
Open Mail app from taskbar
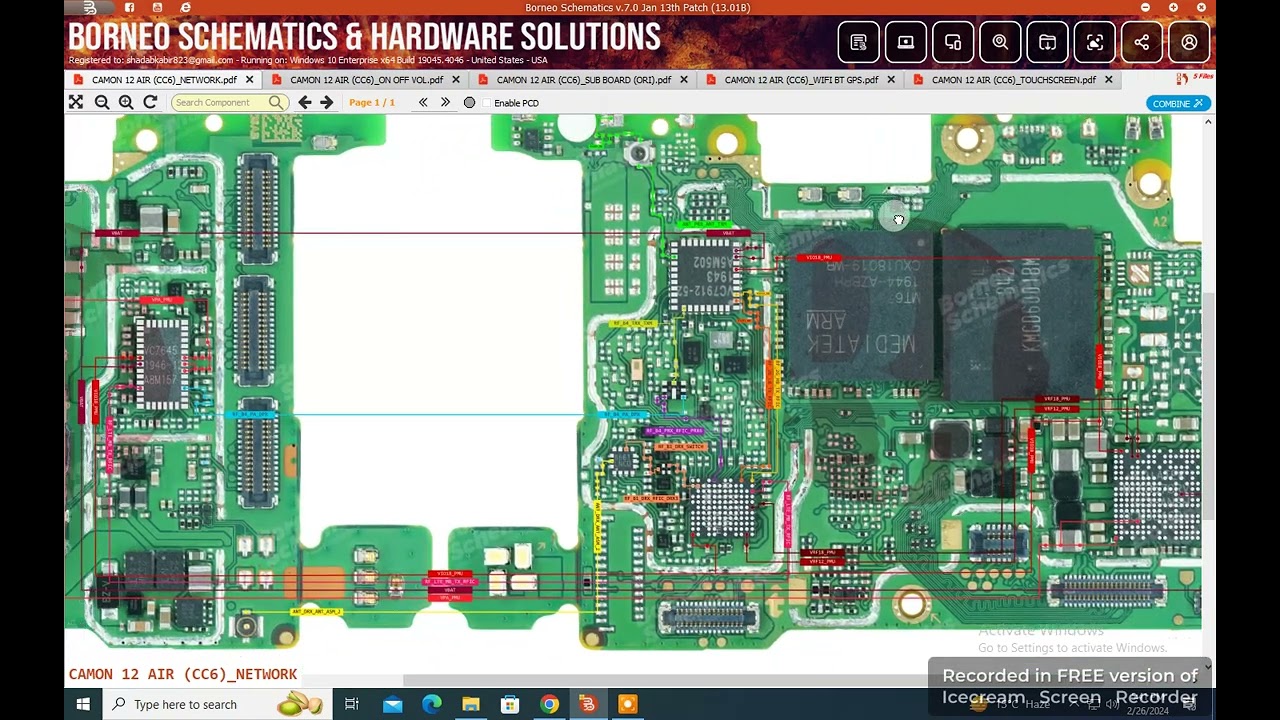[392, 704]
